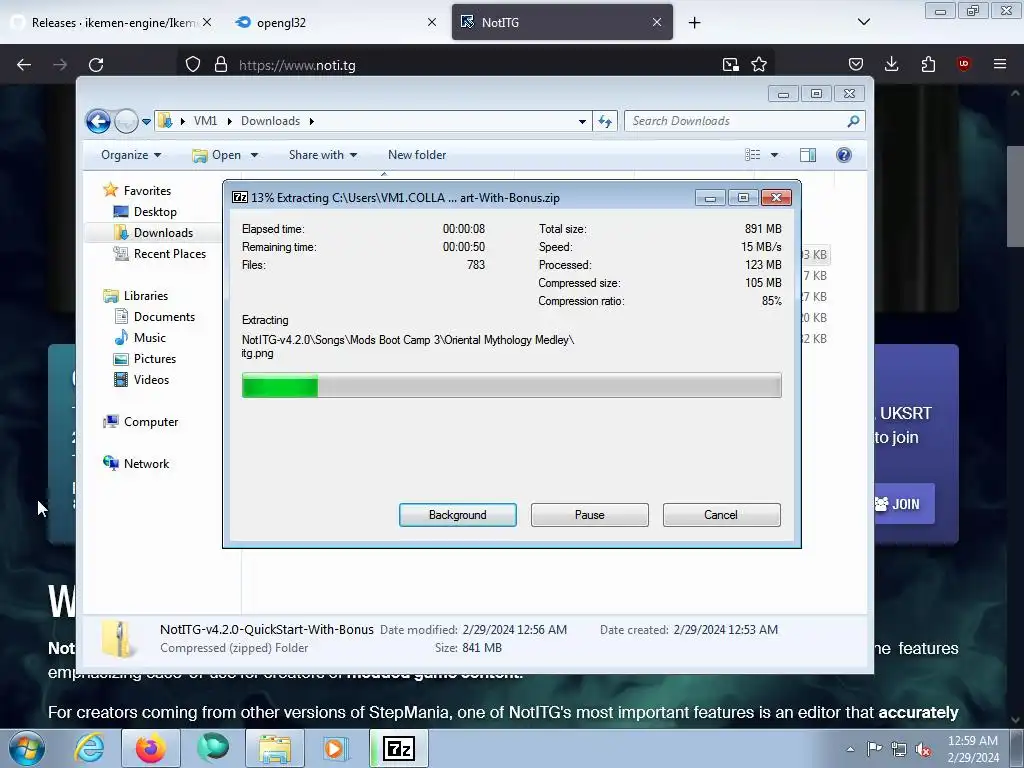Open a new Firefox tab
Viewport: 1024px width, 768px height.
694,23
